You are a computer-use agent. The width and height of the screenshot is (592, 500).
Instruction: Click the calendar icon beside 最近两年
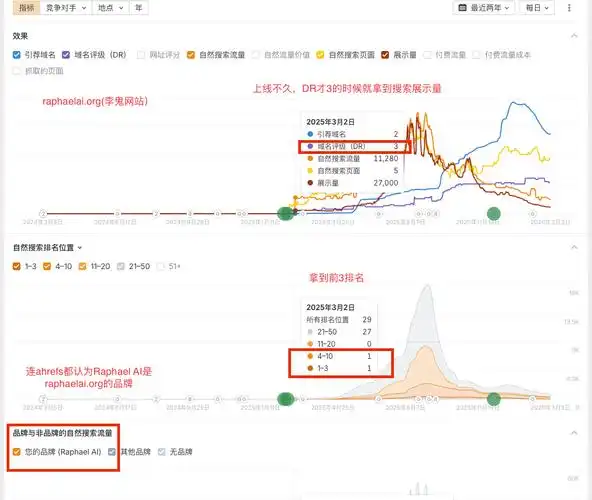tap(462, 8)
